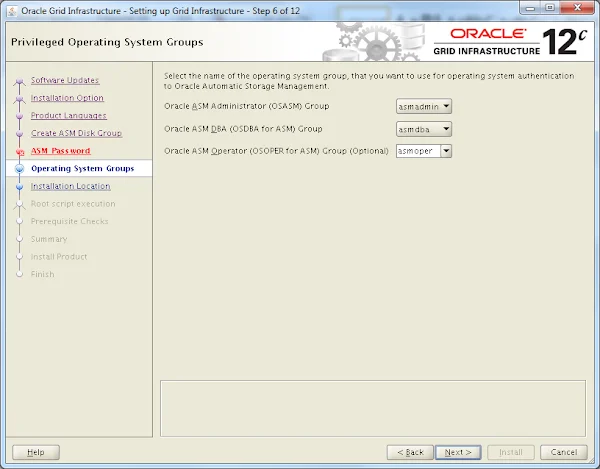
Task: Click the Back button
Action: (x=410, y=452)
